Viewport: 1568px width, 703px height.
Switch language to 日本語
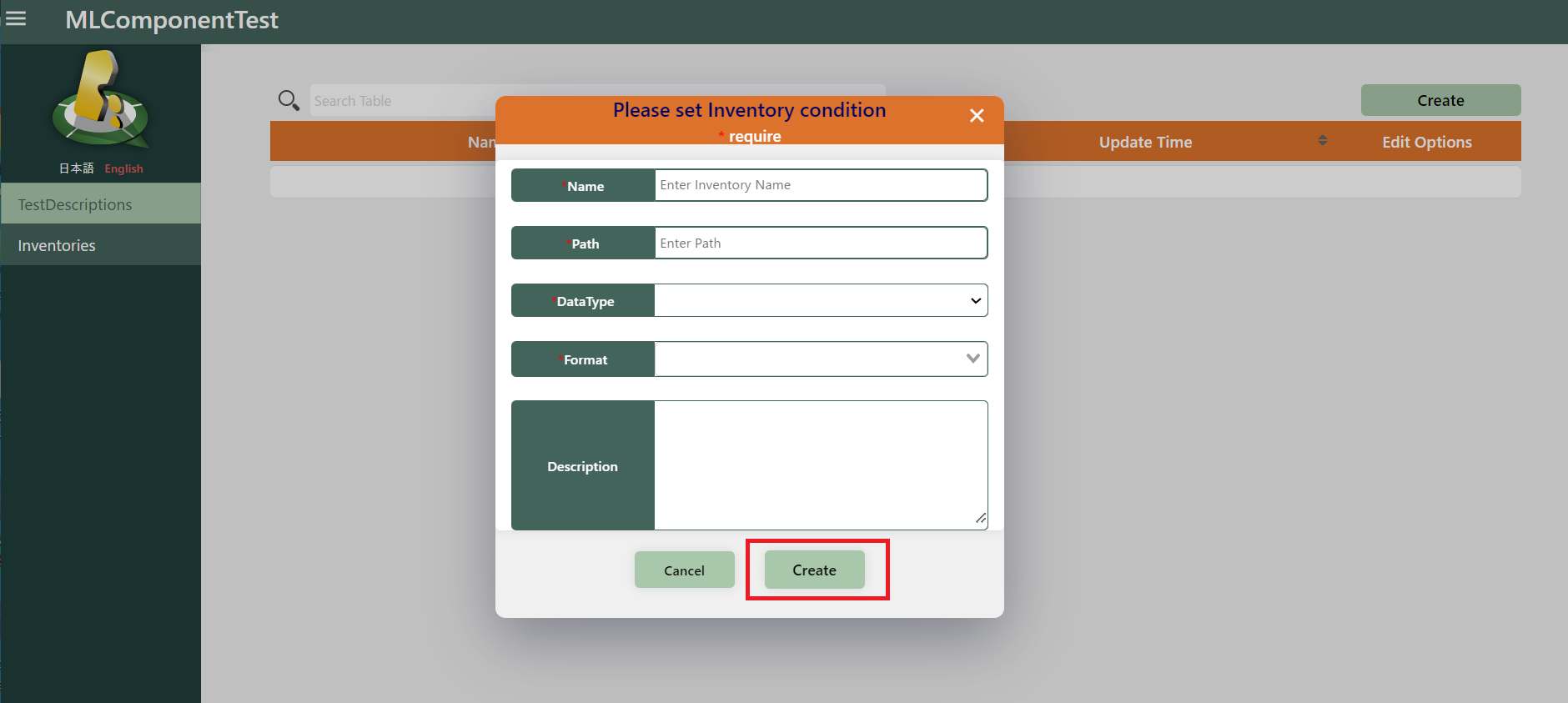(x=76, y=168)
